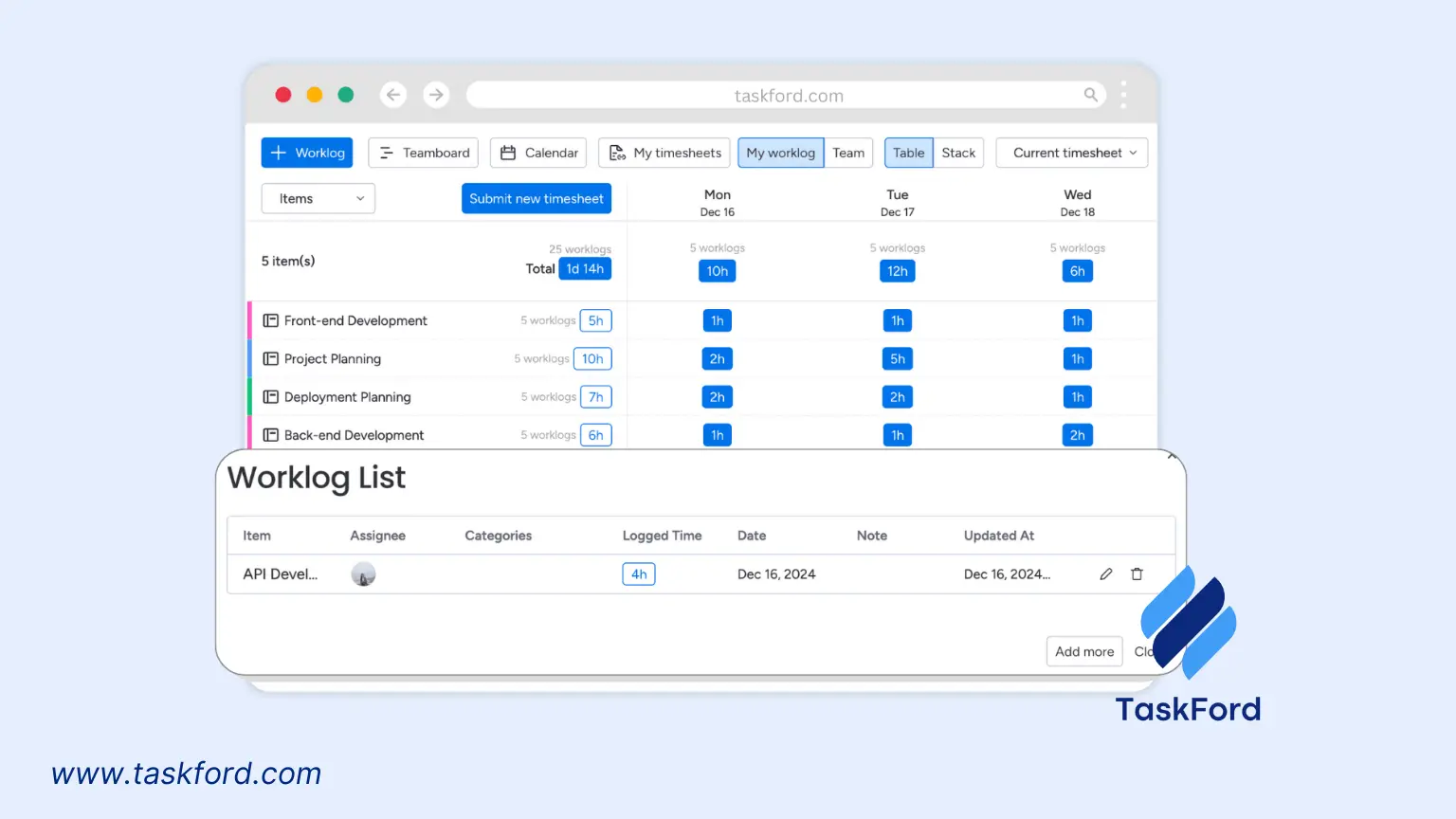1456x819 pixels.
Task: Click Project Planning Monday 2h cell
Action: coord(718,358)
